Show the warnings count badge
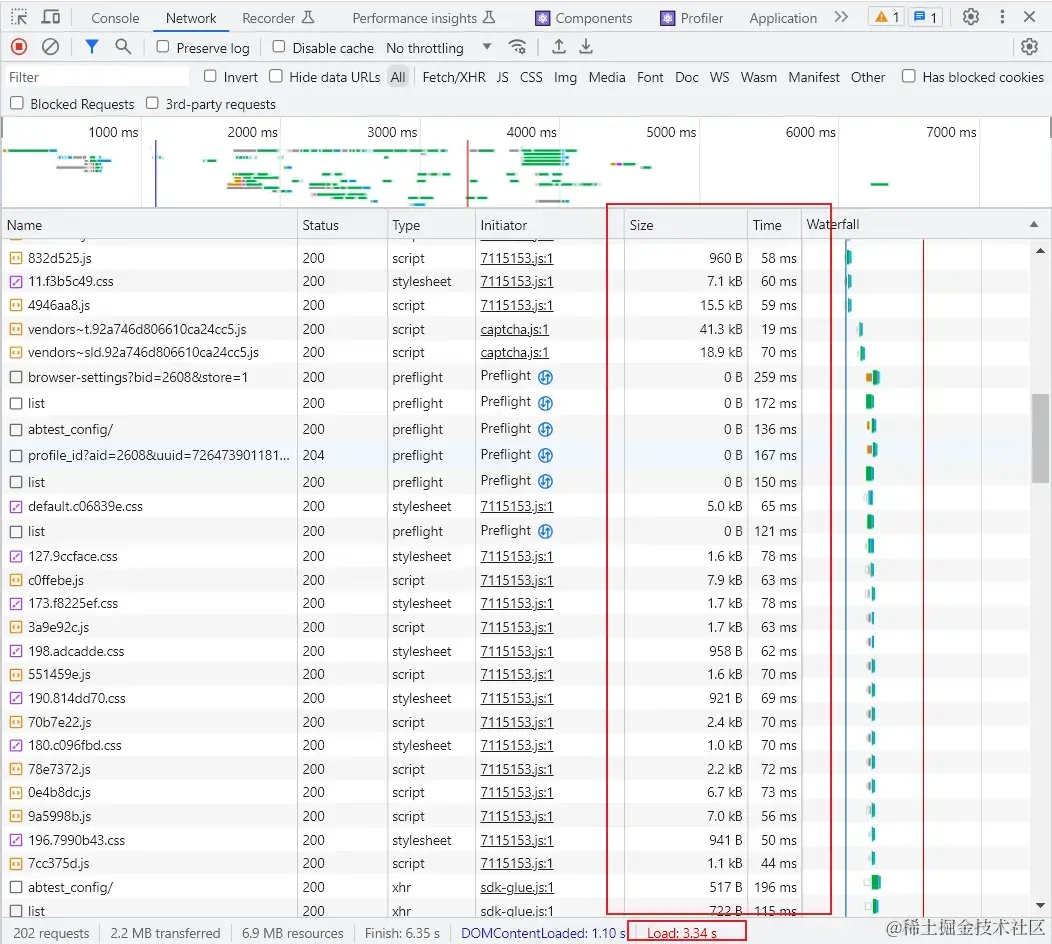Screen dimensions: 1052x944 [x=886, y=17]
